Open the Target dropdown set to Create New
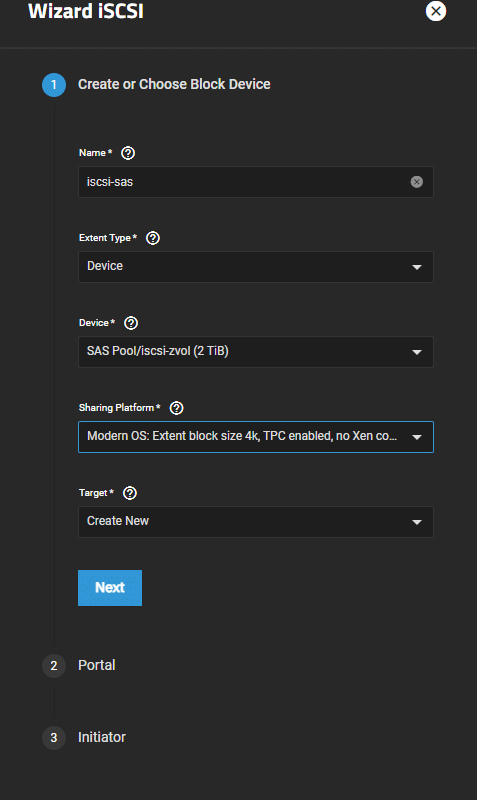 [256, 522]
